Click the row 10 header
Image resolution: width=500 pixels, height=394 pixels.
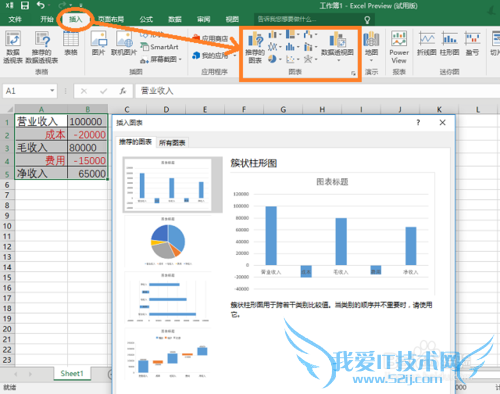(7, 226)
